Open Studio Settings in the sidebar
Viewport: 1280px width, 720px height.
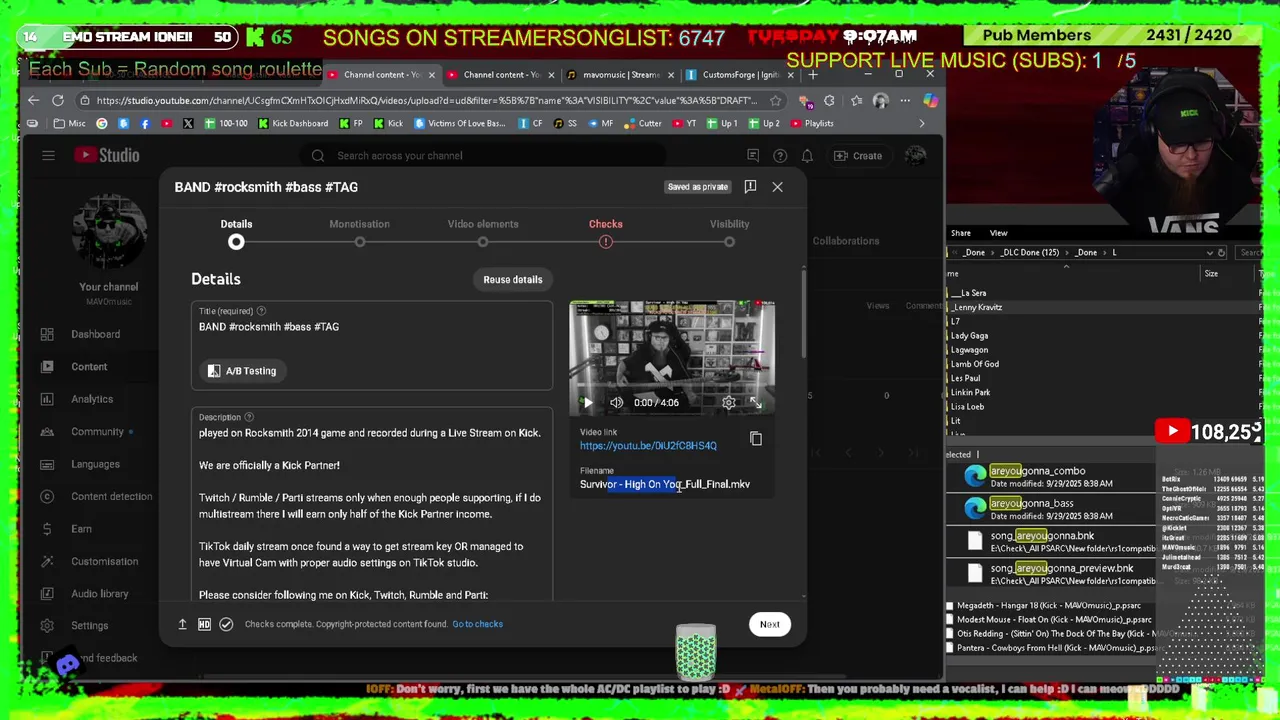pyautogui.click(x=89, y=626)
